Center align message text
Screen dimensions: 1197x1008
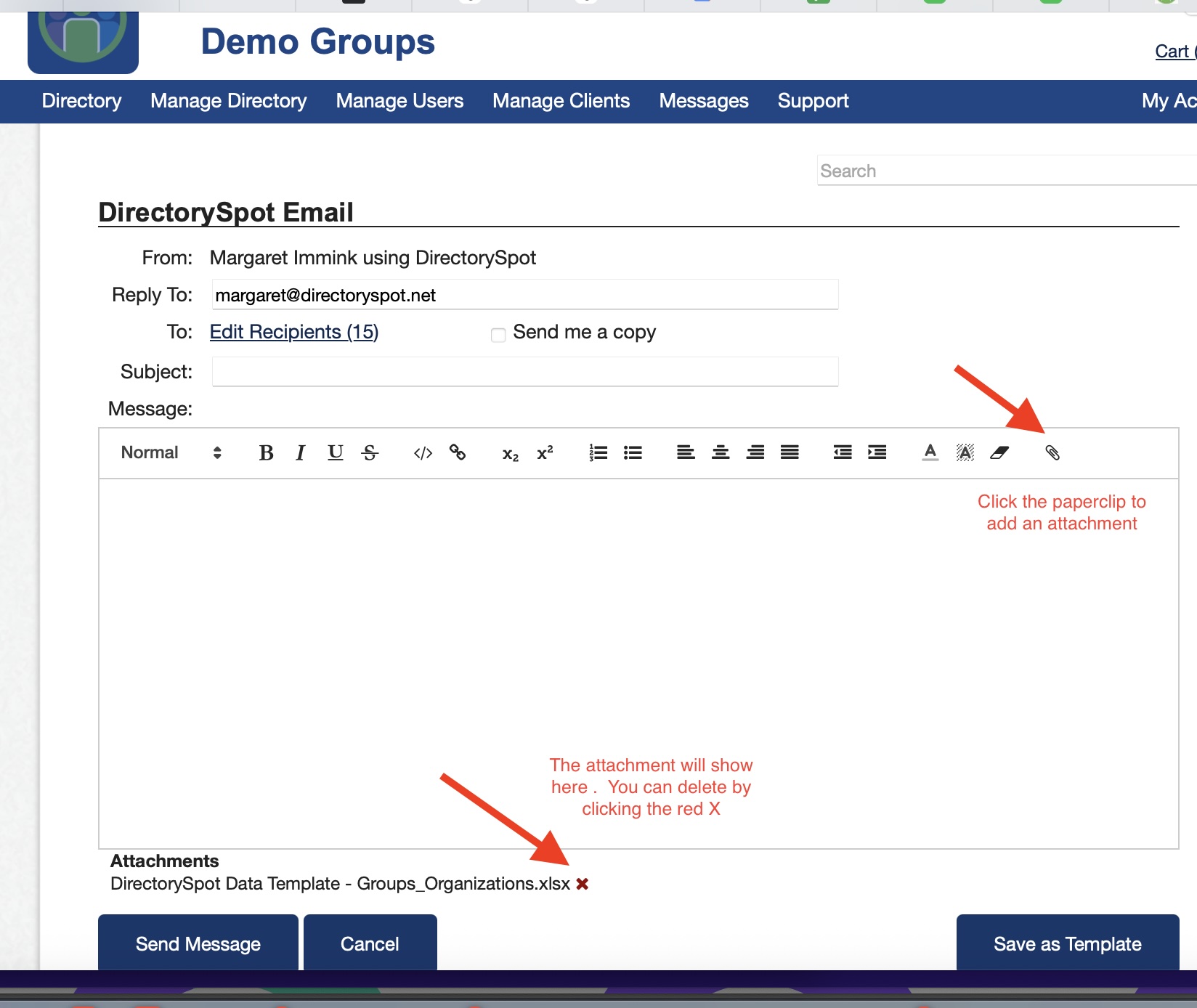point(721,452)
